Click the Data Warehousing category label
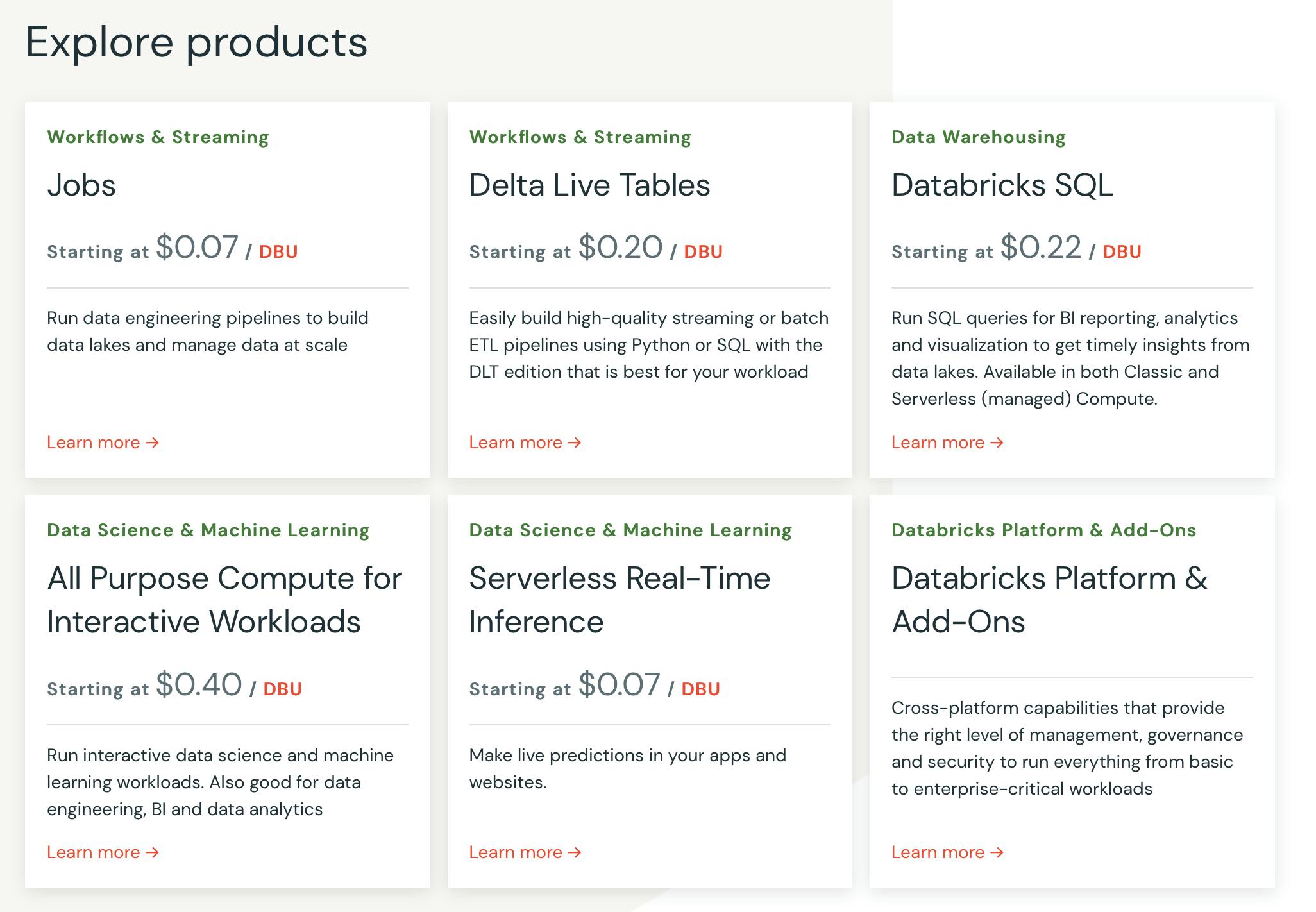The image size is (1316, 912). click(x=978, y=137)
